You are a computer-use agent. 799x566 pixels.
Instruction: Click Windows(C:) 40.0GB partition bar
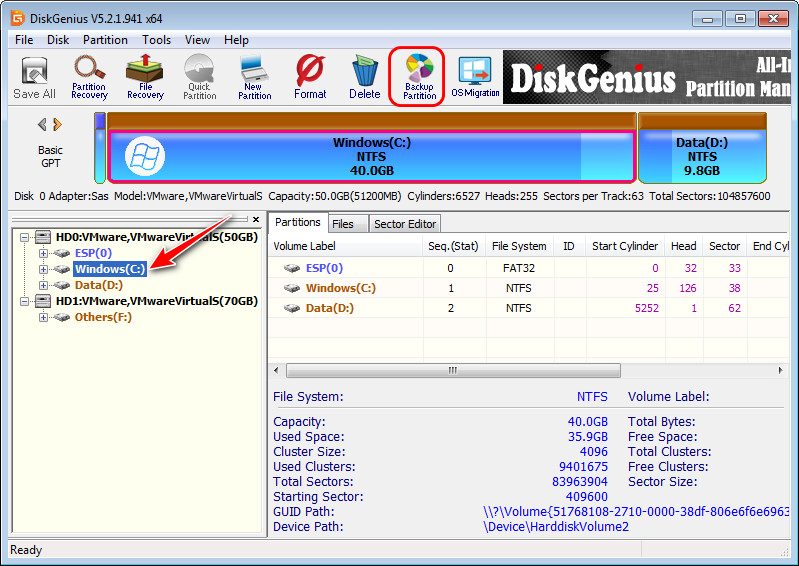click(371, 156)
